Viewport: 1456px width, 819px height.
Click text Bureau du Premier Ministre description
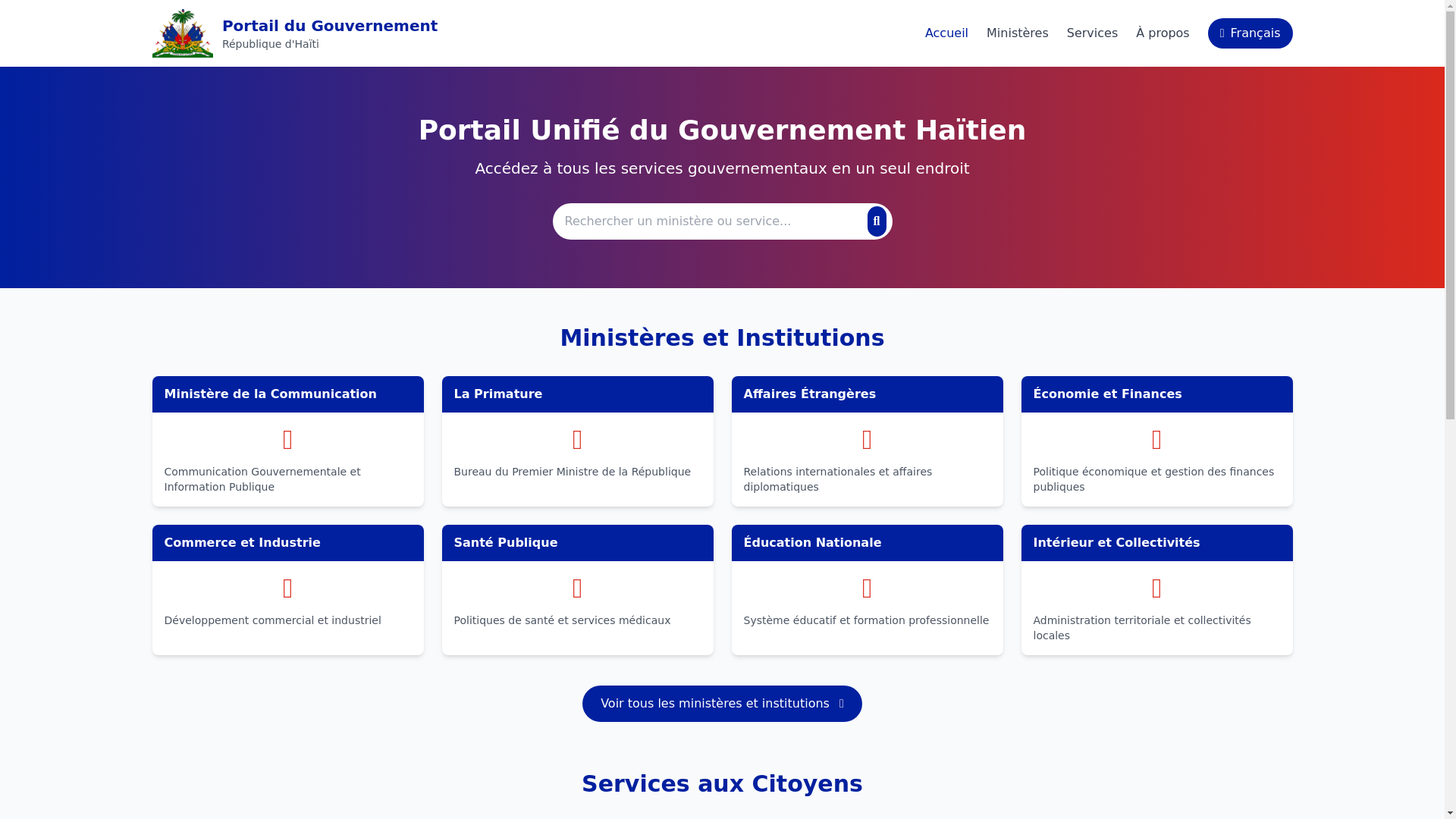pos(572,472)
